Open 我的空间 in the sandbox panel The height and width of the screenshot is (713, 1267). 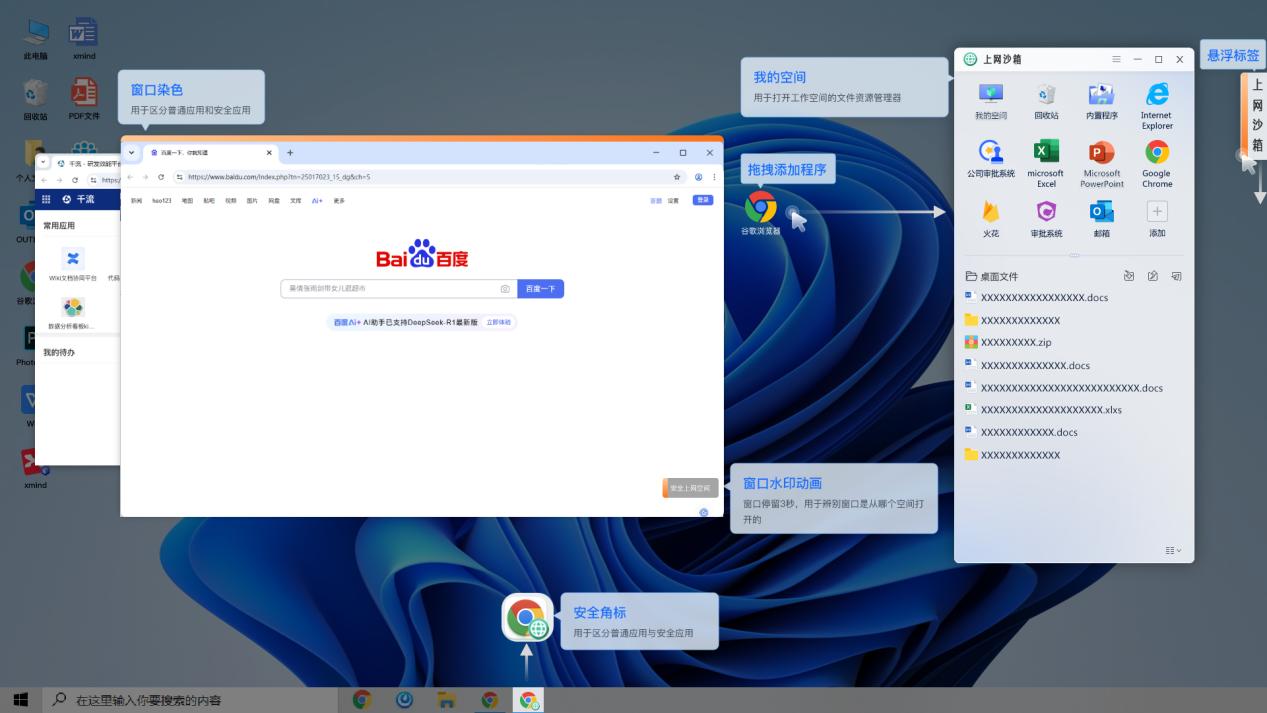click(991, 95)
